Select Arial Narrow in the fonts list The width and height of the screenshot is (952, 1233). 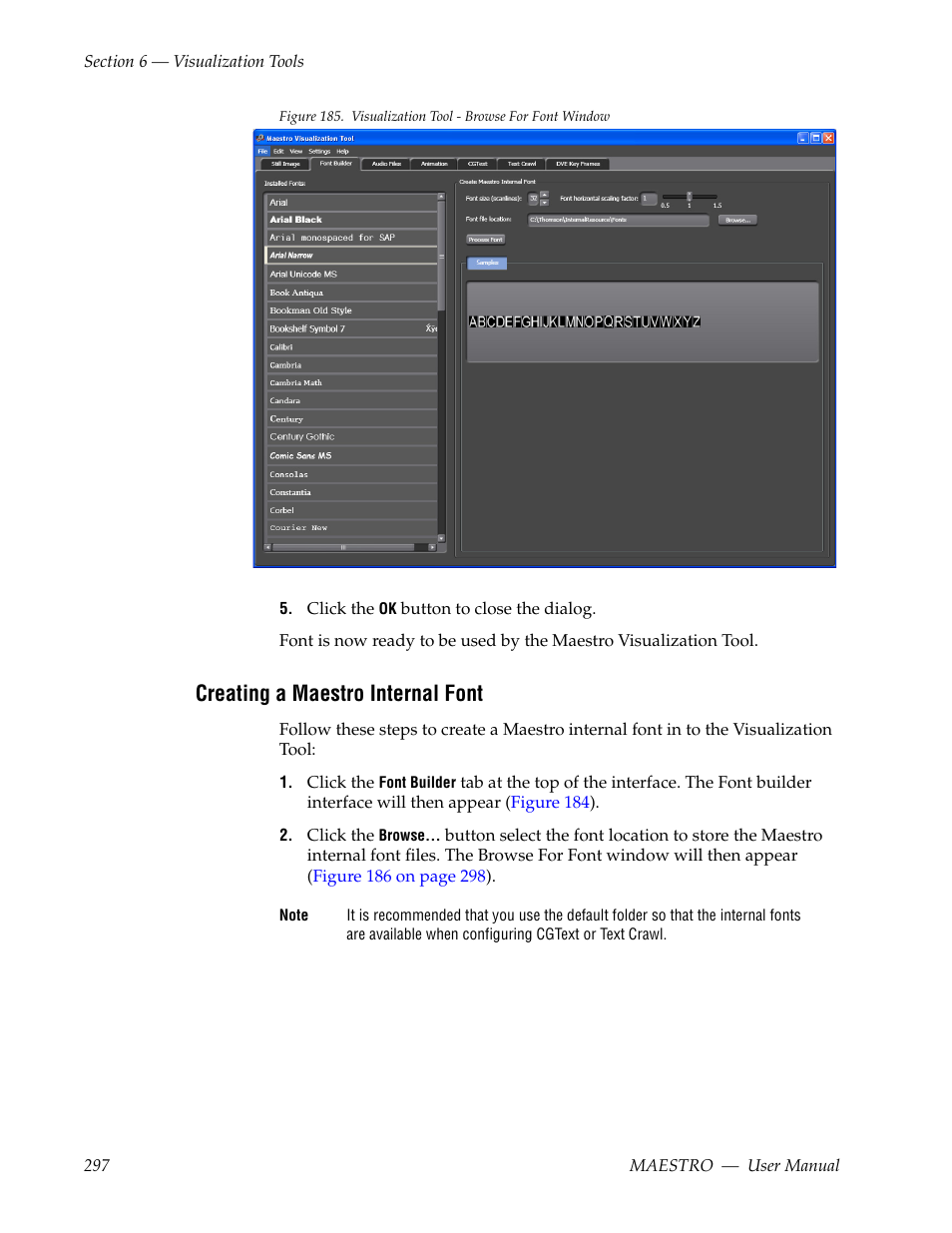350,256
